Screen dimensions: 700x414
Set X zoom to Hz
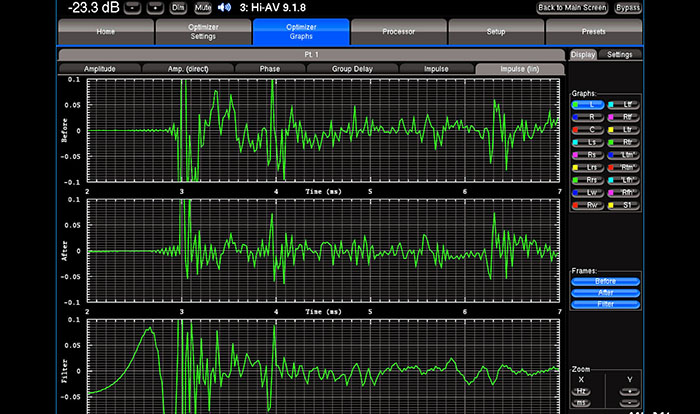(x=581, y=392)
